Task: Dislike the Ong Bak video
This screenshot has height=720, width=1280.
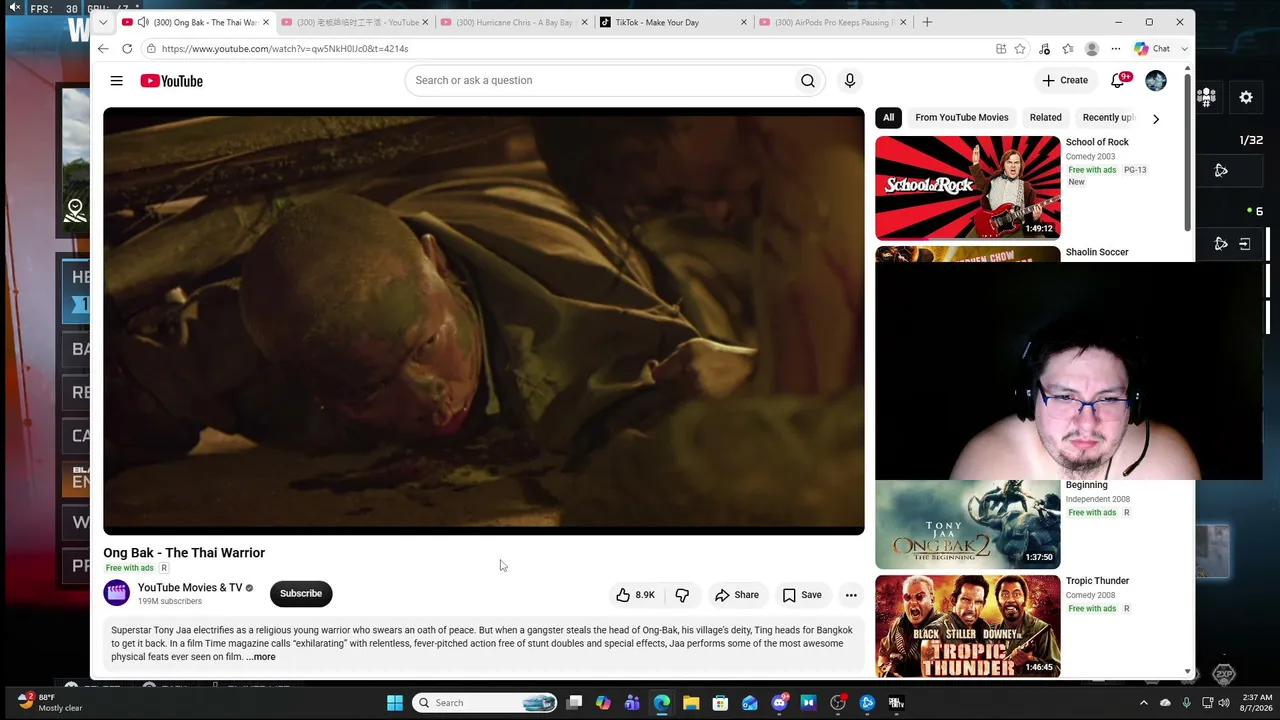Action: 682,595
